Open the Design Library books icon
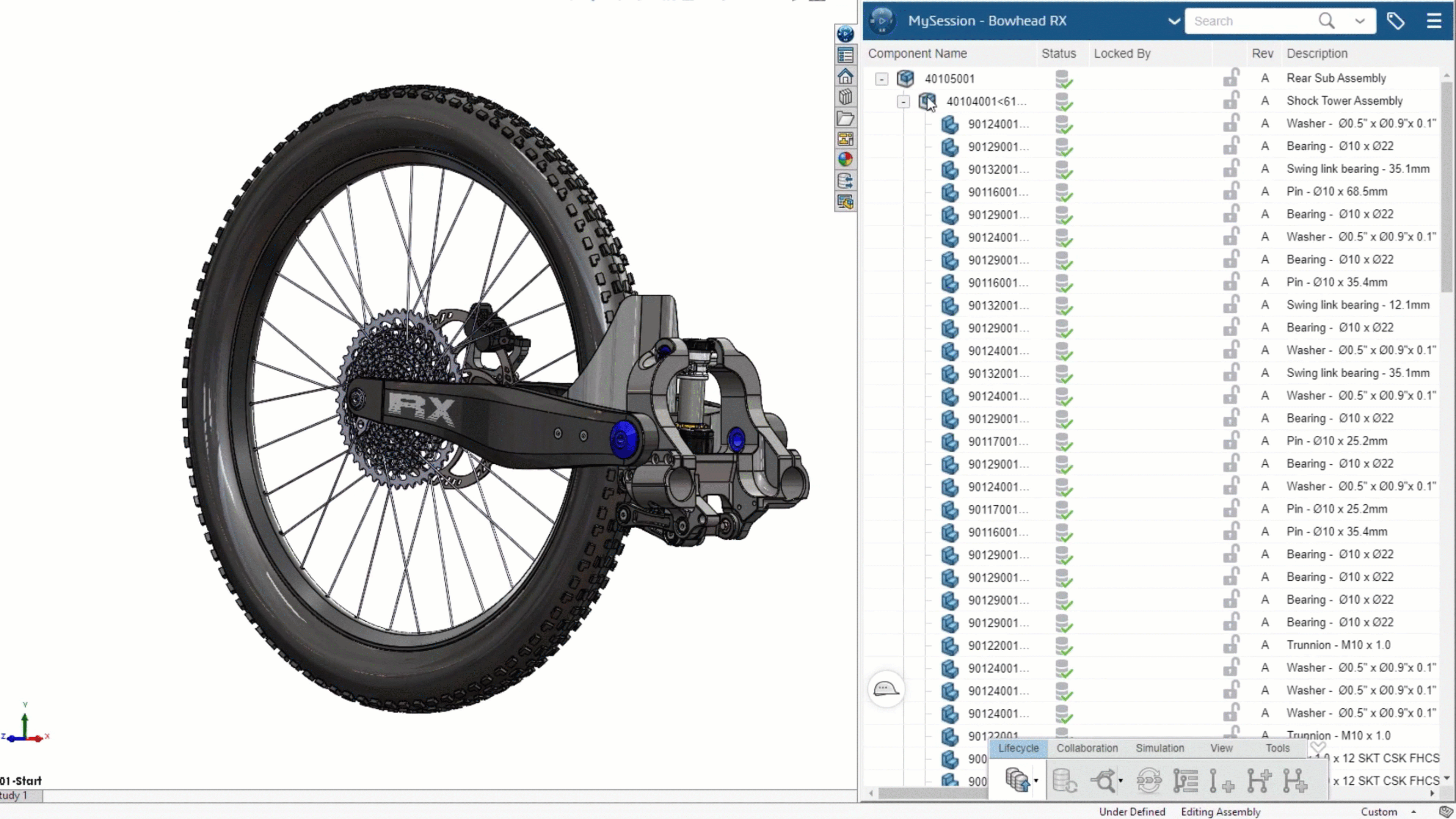Viewport: 1456px width, 819px height. point(845,97)
